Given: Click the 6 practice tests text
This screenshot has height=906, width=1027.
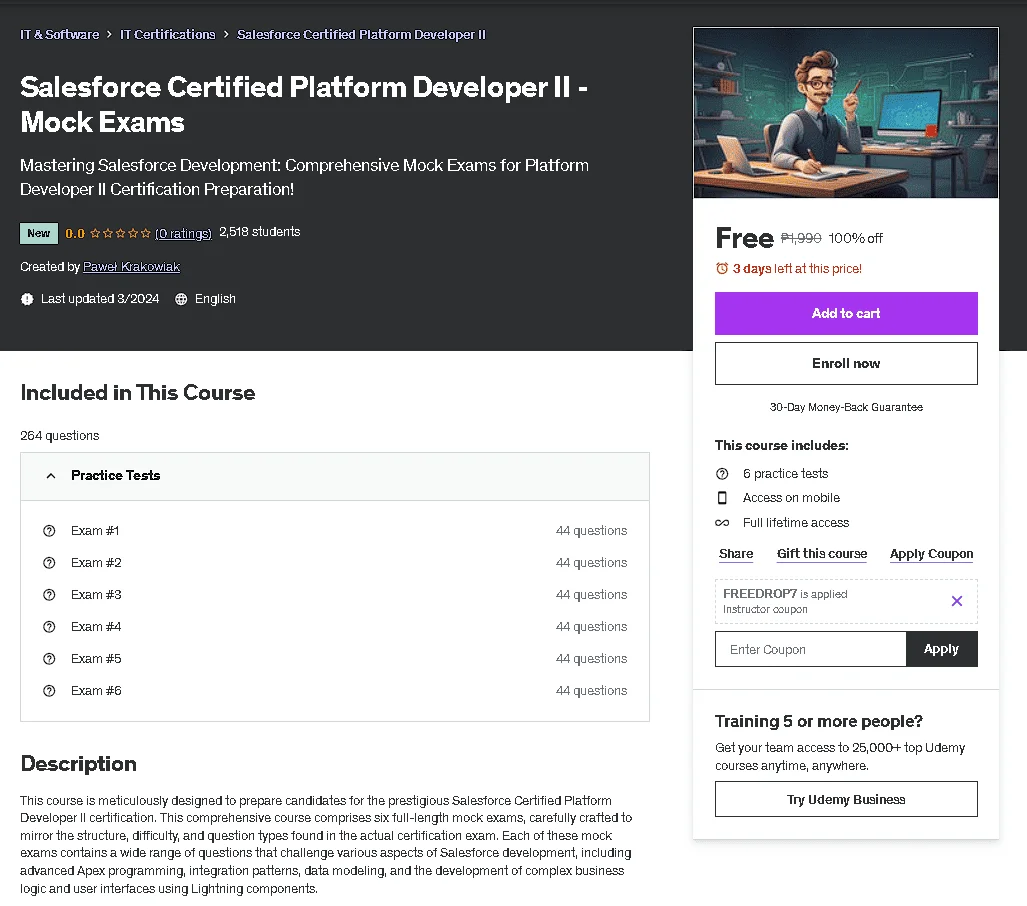Looking at the screenshot, I should (785, 474).
